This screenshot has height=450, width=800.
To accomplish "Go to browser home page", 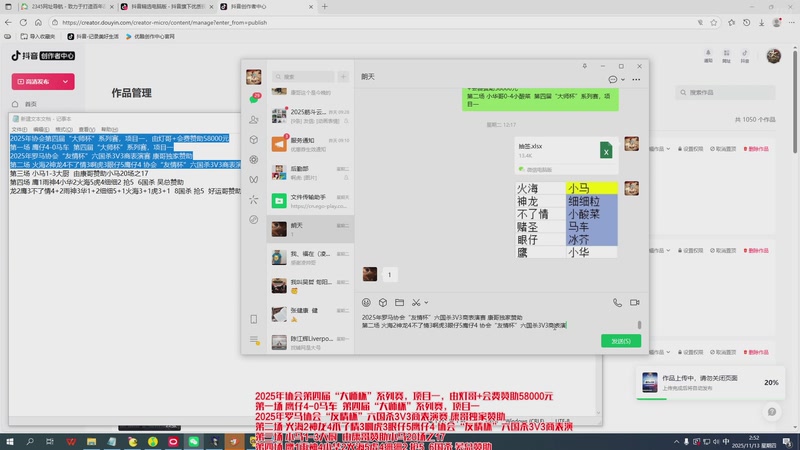I will click(38, 22).
